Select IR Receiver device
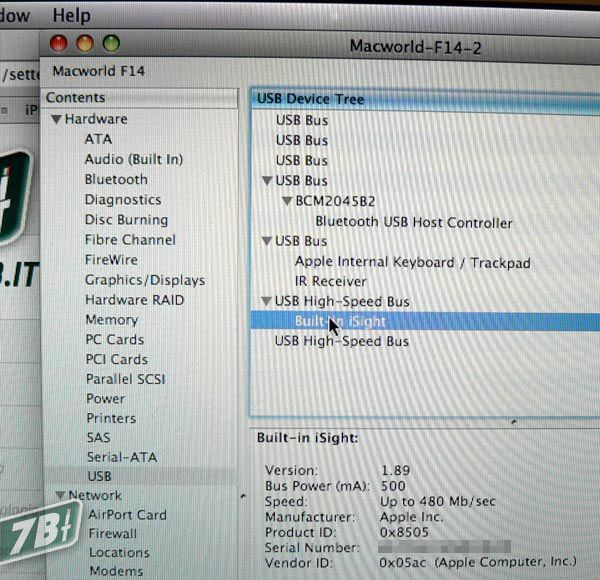Image resolution: width=600 pixels, height=580 pixels. pos(331,282)
